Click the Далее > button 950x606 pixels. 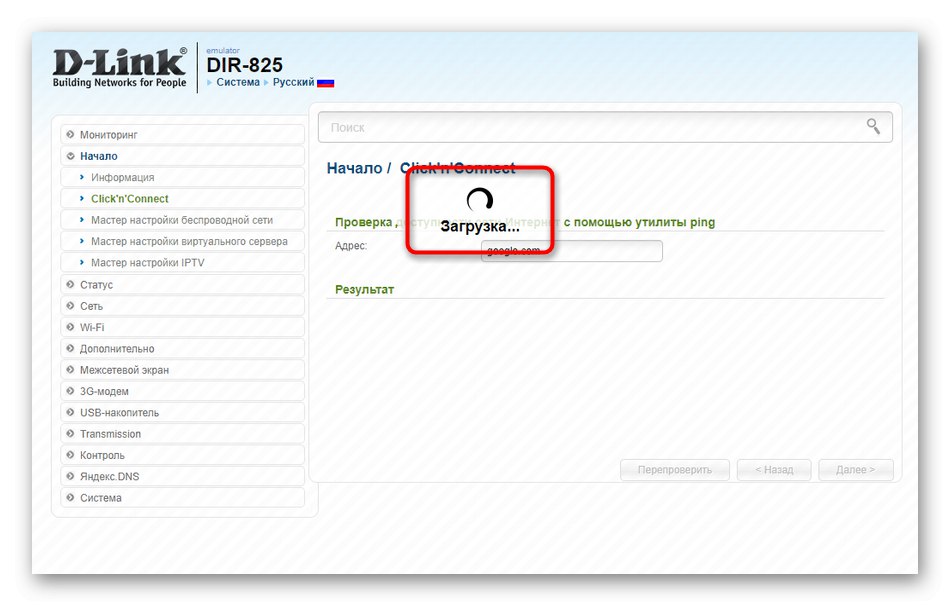(x=855, y=470)
